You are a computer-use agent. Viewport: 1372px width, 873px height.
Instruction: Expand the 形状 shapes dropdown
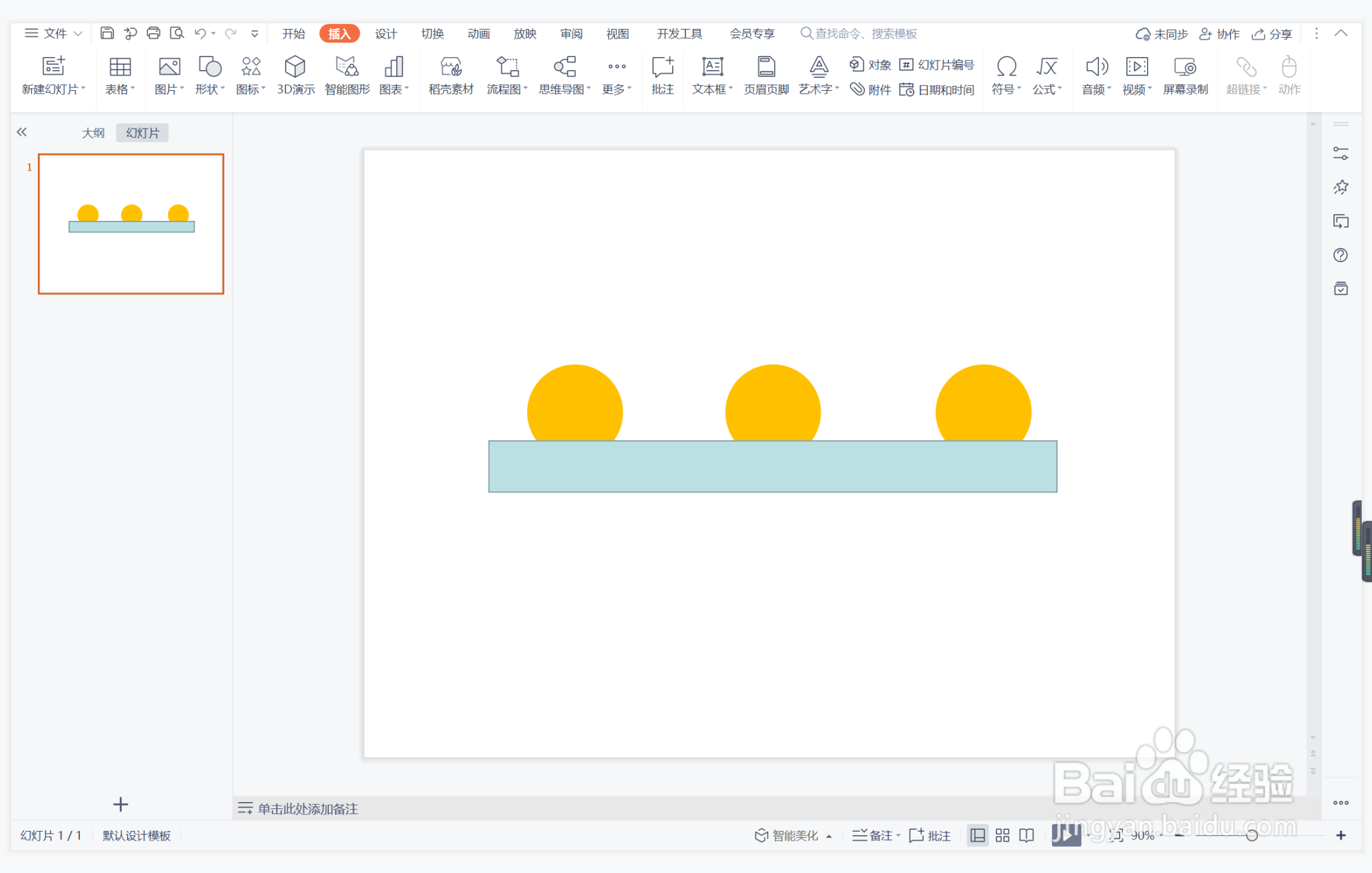(210, 89)
